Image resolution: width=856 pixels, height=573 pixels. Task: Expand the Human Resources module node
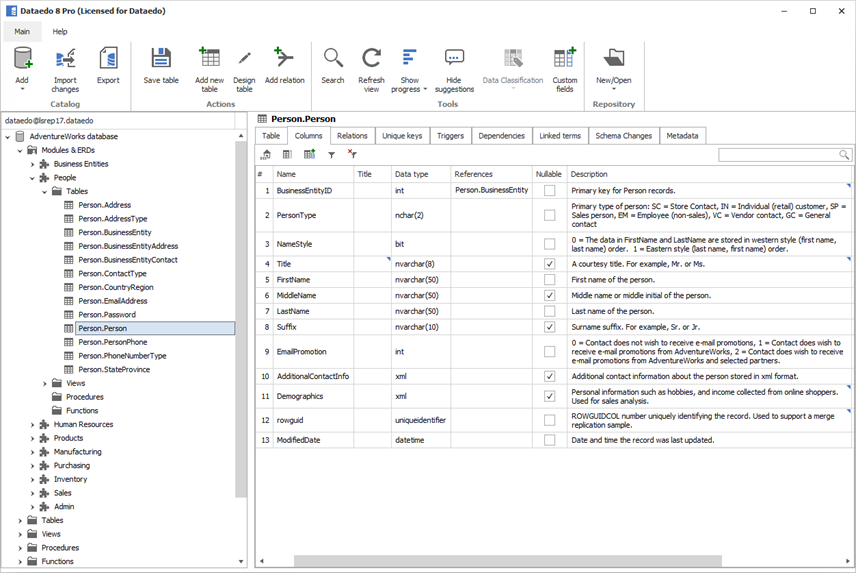point(32,424)
